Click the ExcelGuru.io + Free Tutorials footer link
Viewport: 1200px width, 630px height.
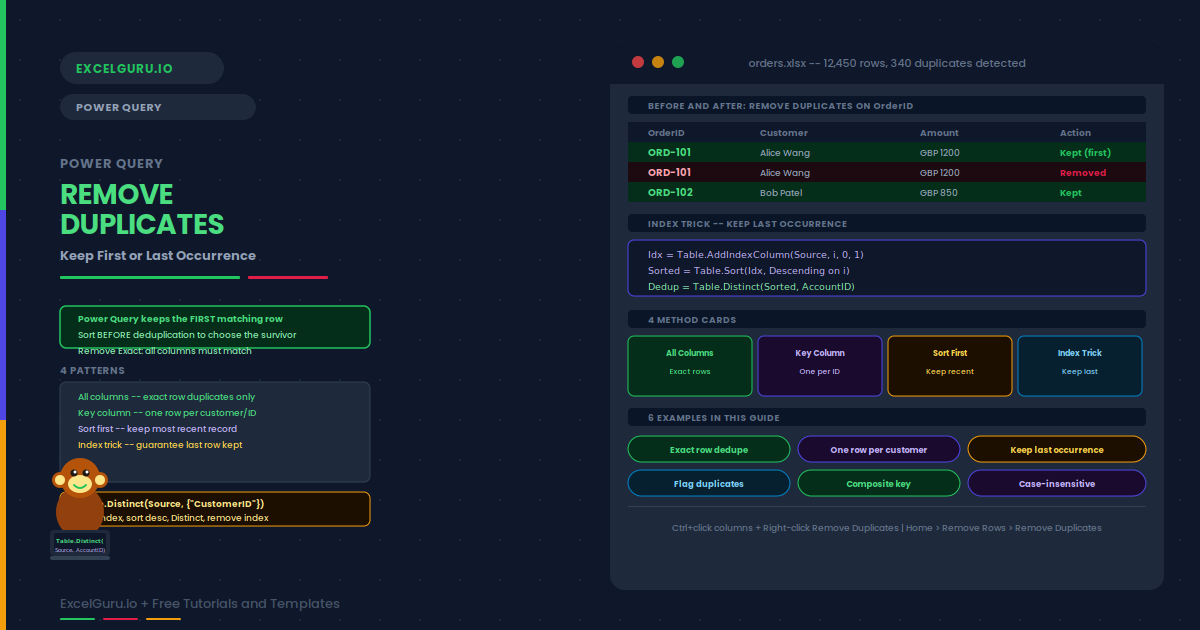[x=200, y=604]
